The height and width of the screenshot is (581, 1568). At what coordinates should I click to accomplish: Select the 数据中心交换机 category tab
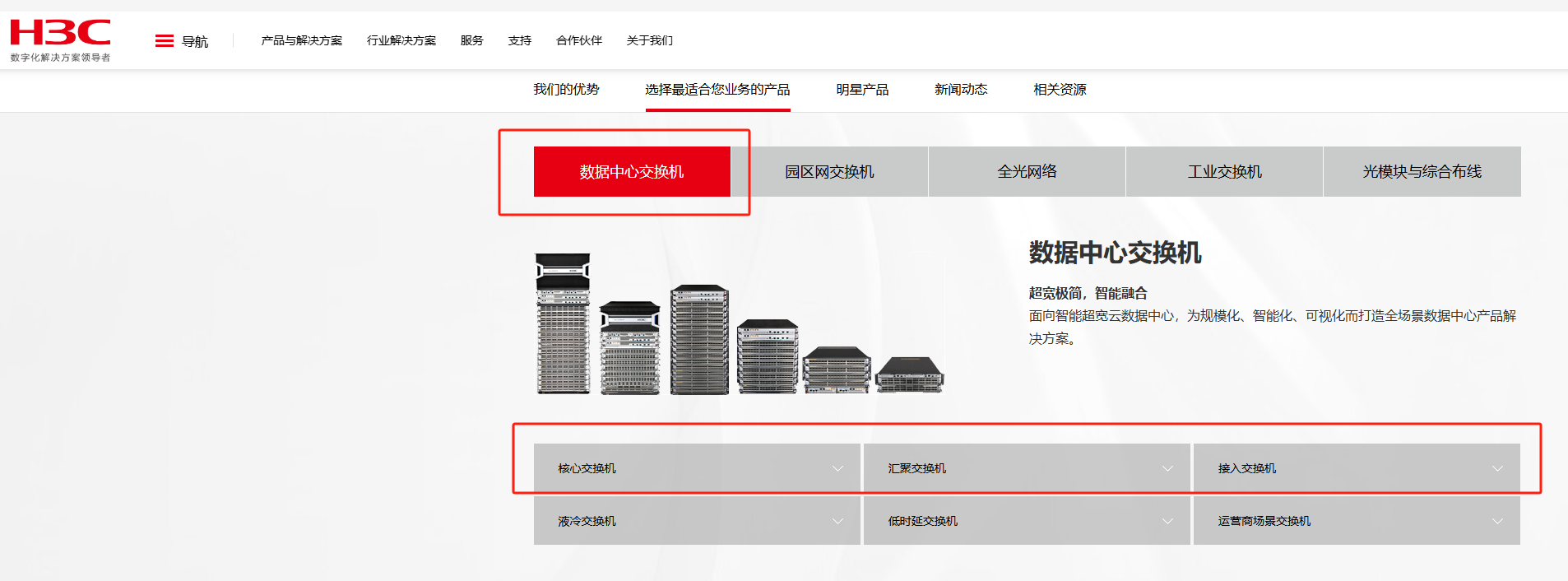point(632,171)
